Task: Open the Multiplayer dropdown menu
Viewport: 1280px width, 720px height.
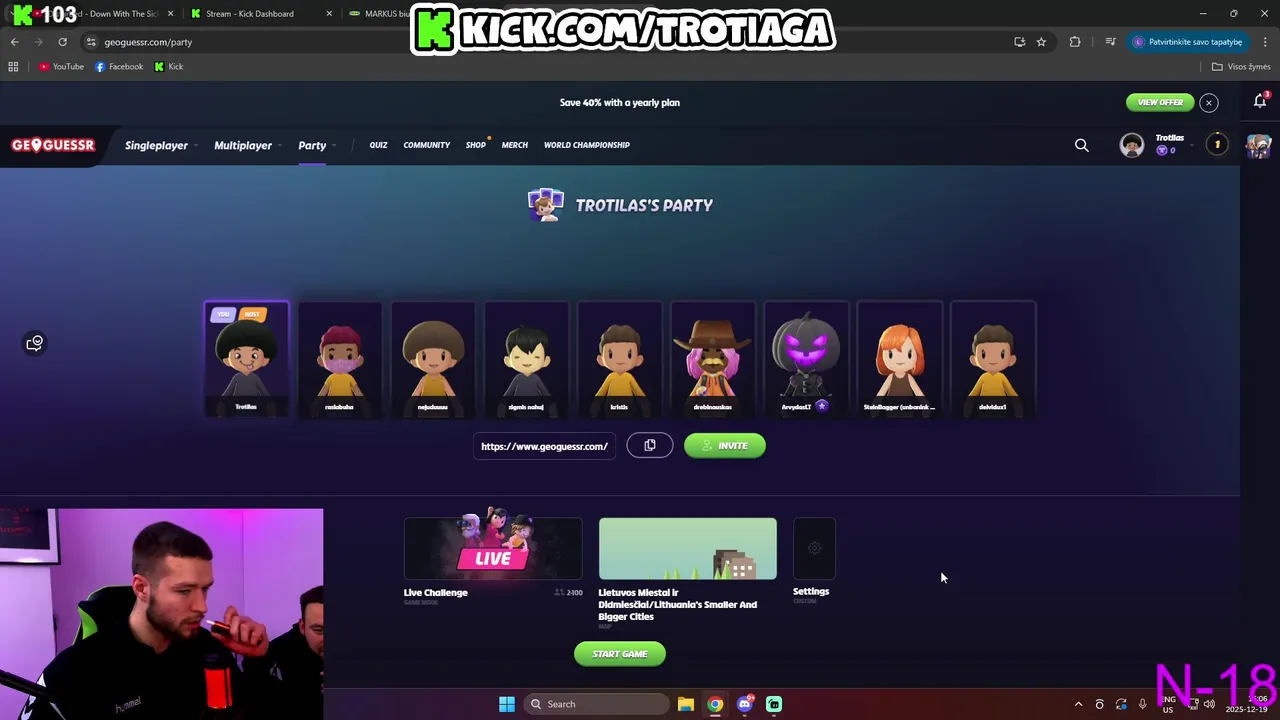Action: [x=247, y=146]
